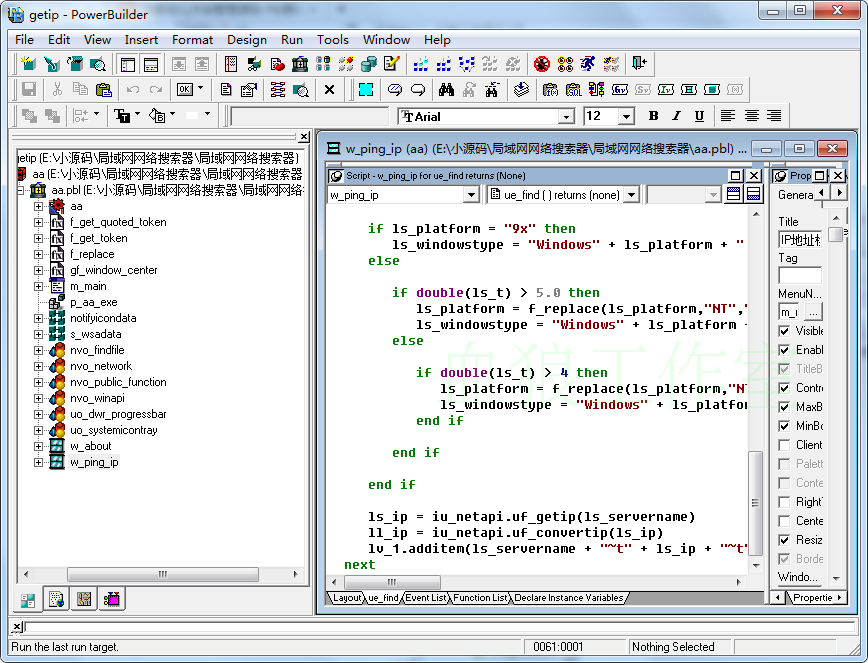Open the Design menu

tap(246, 40)
